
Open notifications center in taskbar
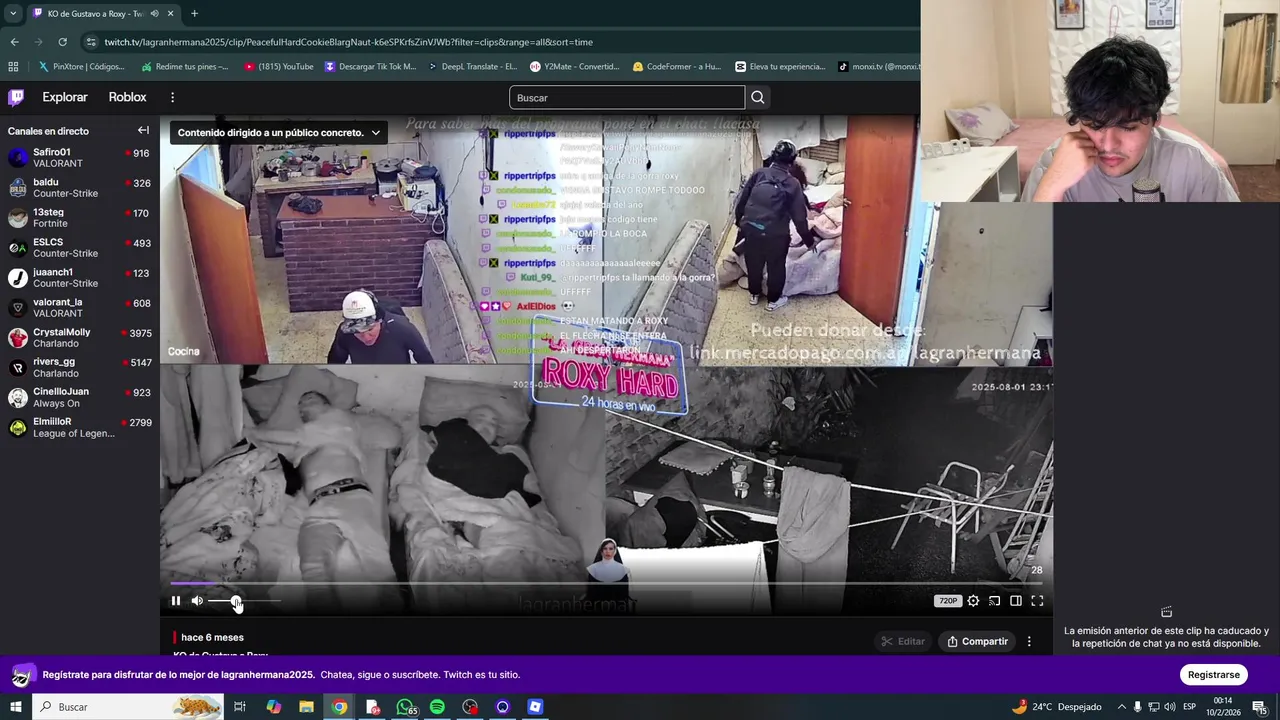pos(1259,707)
